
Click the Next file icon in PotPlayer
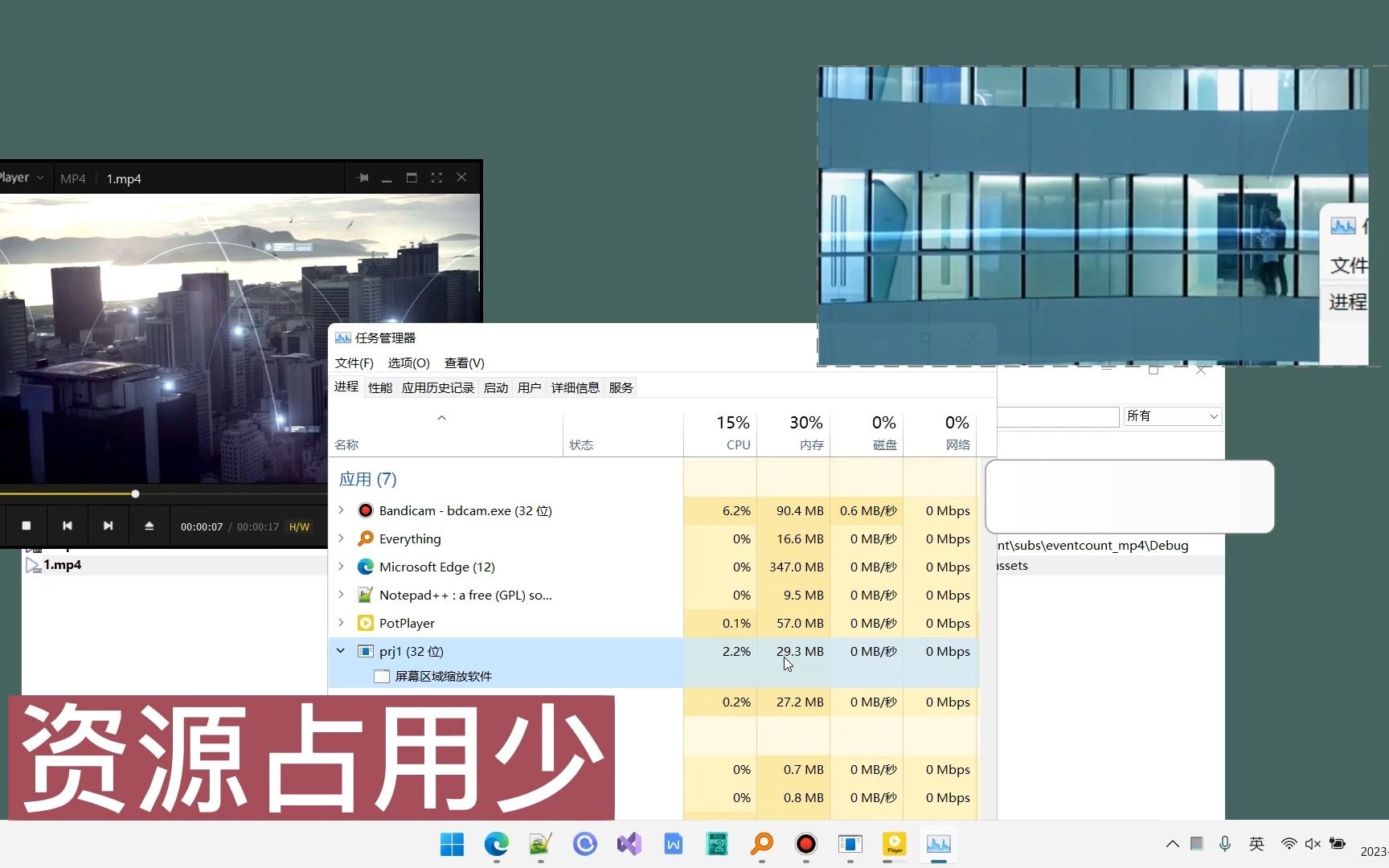[x=109, y=526]
